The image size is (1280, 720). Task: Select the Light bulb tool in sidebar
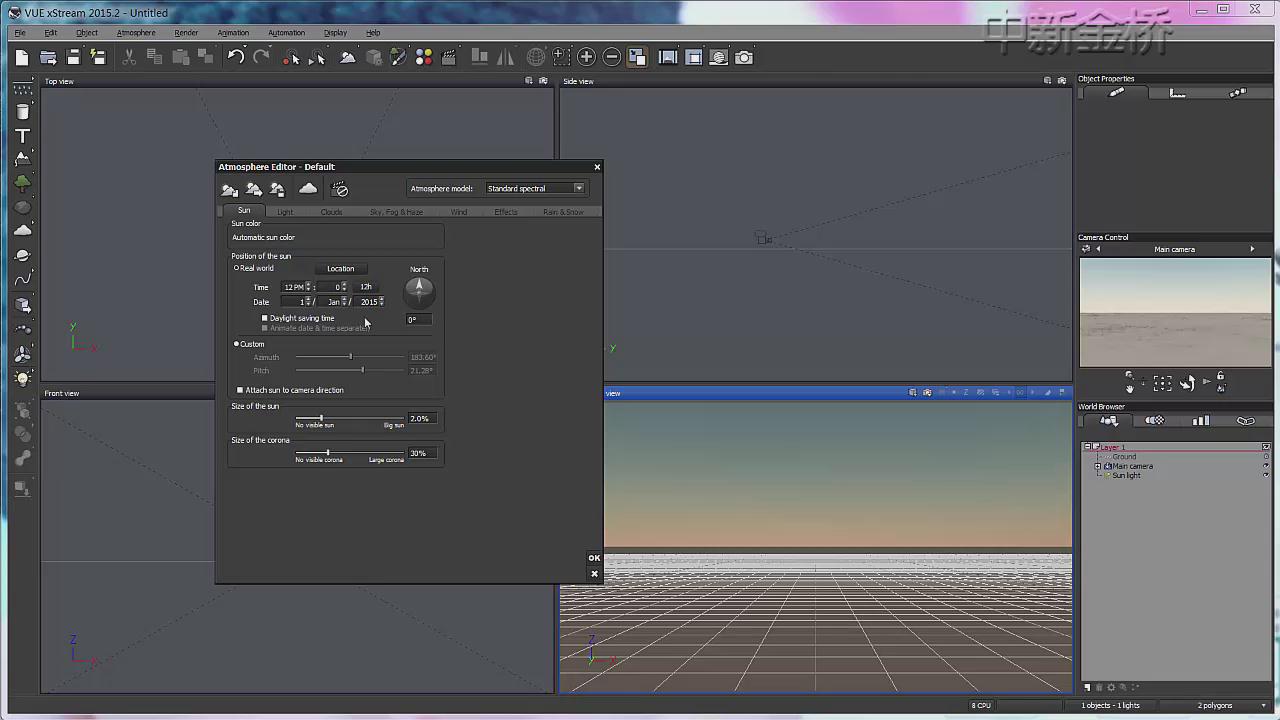(22, 378)
